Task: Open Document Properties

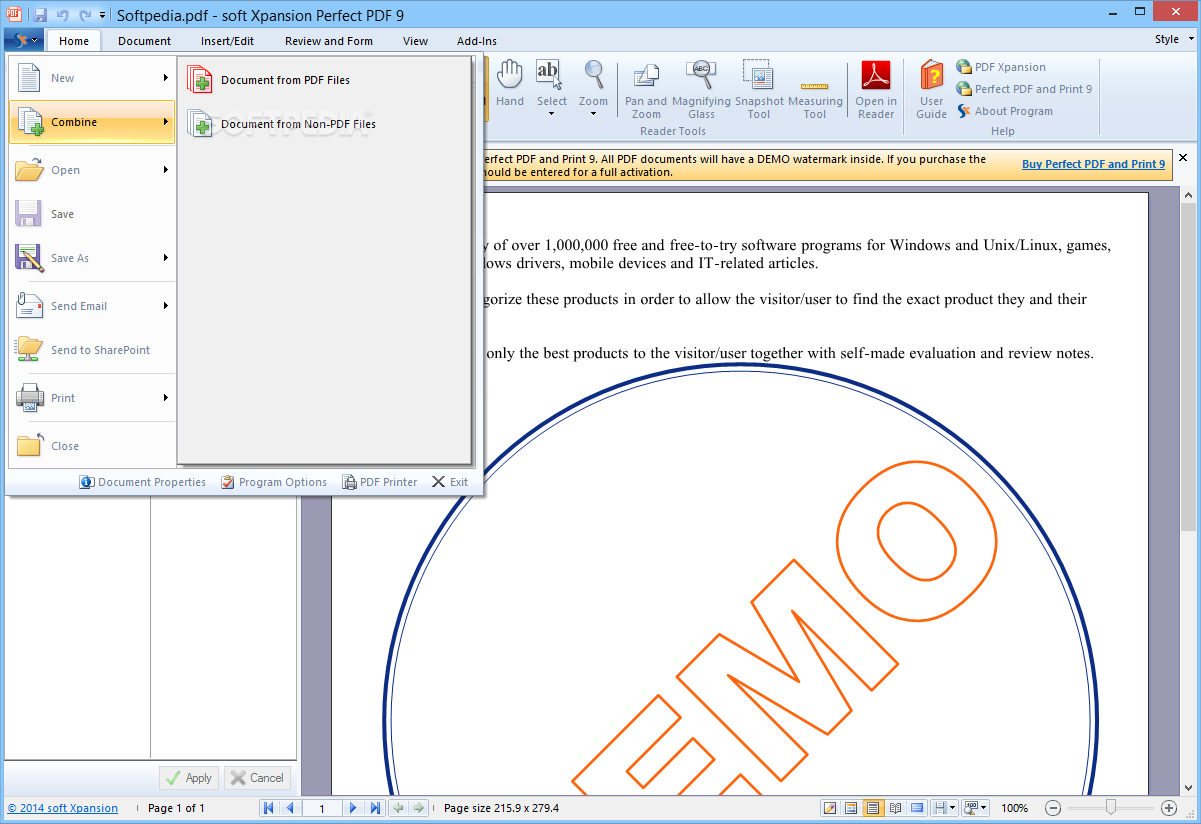Action: coord(143,482)
